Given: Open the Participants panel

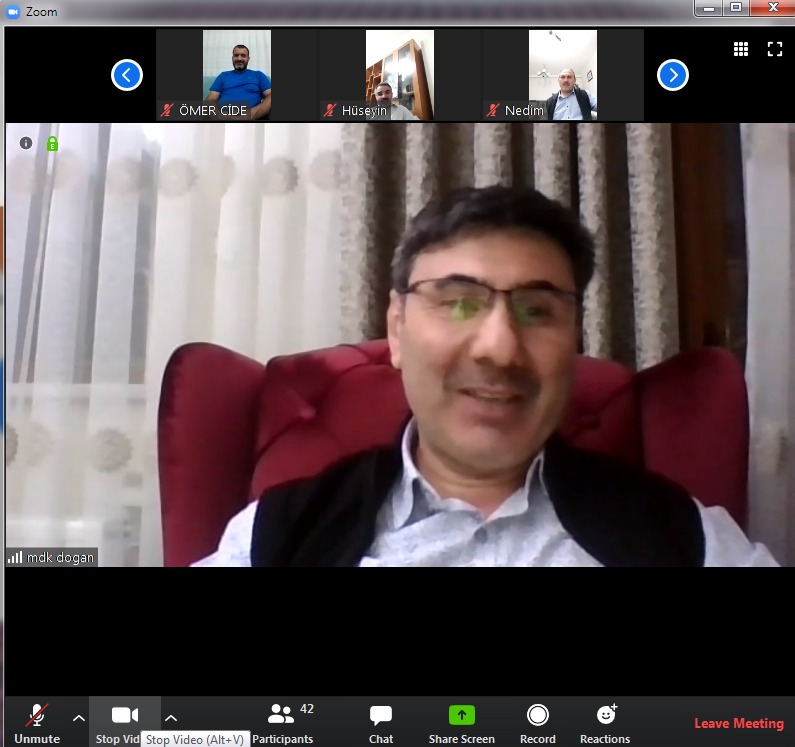Looking at the screenshot, I should 283,722.
